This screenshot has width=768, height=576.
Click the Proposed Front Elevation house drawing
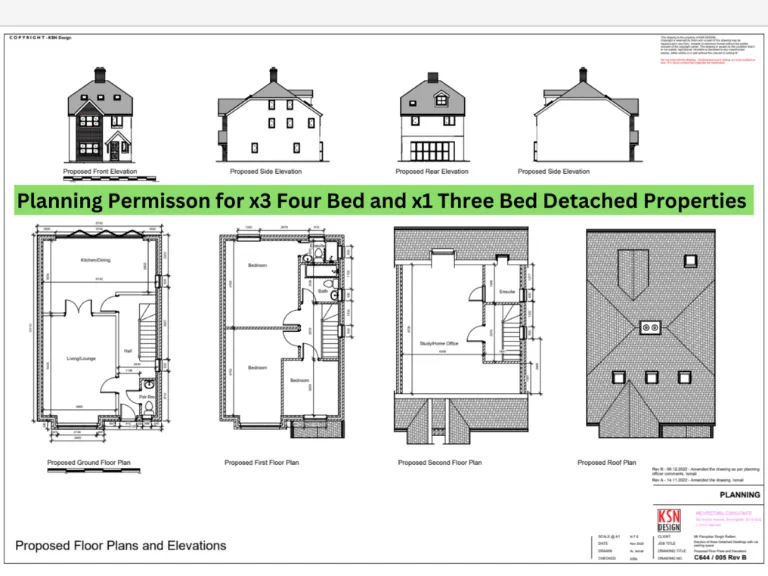[x=100, y=117]
